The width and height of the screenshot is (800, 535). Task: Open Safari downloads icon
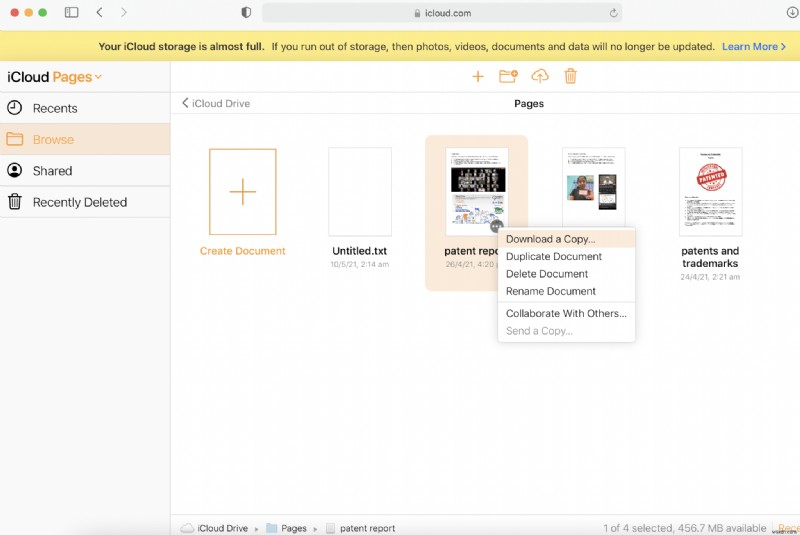coord(792,13)
